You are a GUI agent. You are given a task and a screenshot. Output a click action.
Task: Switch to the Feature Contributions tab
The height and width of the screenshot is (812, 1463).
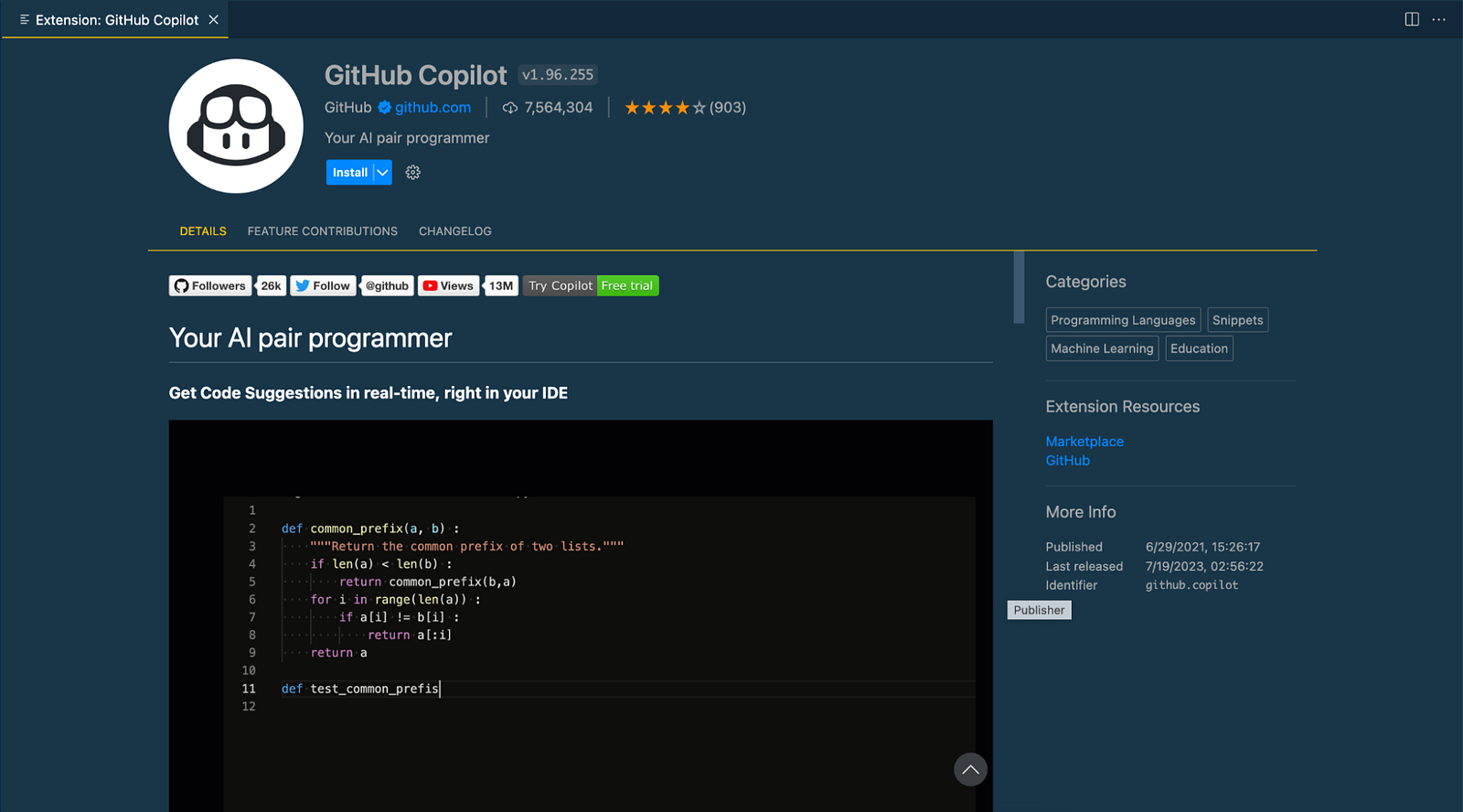322,231
